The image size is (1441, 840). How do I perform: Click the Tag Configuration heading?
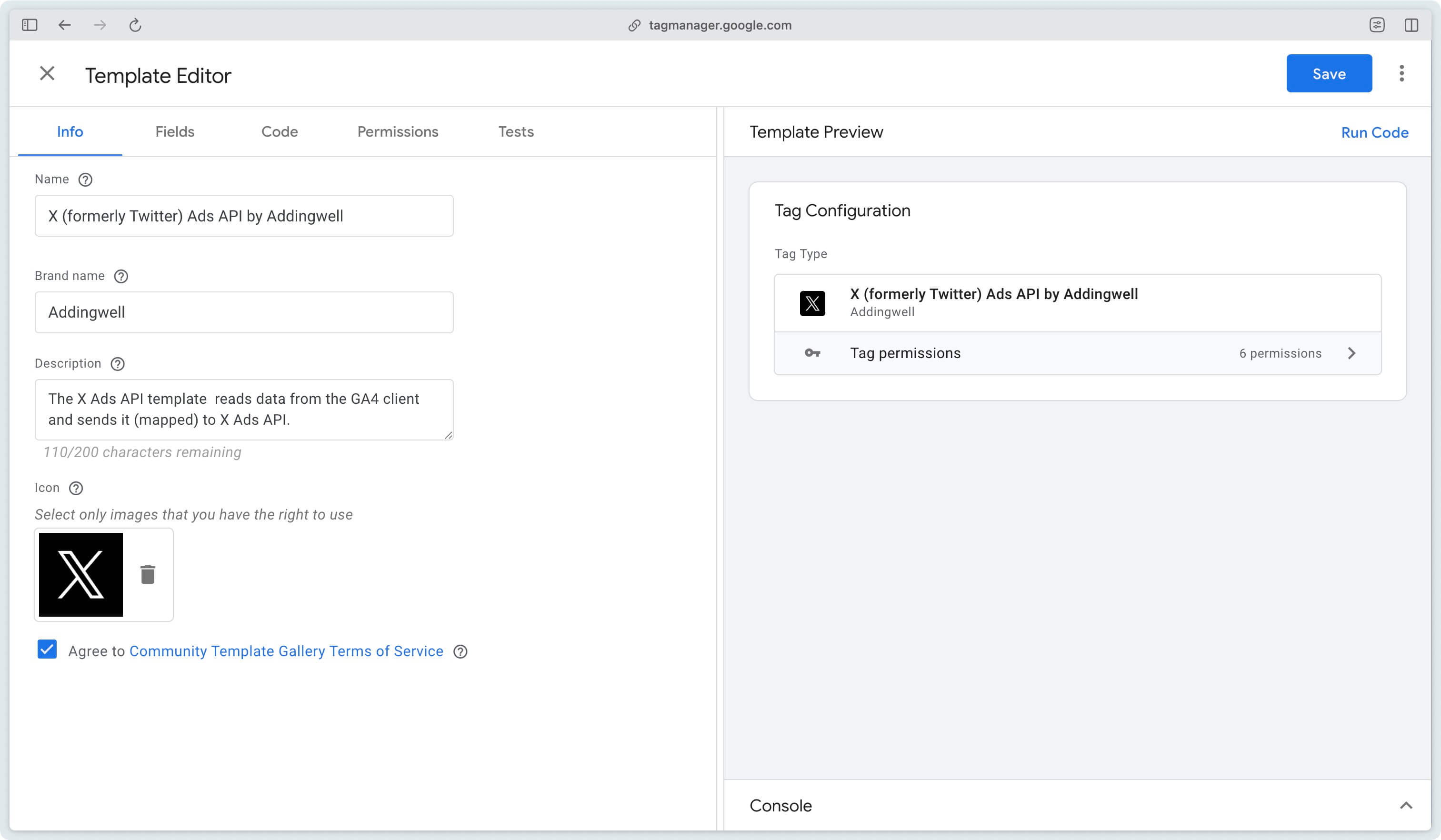(842, 210)
